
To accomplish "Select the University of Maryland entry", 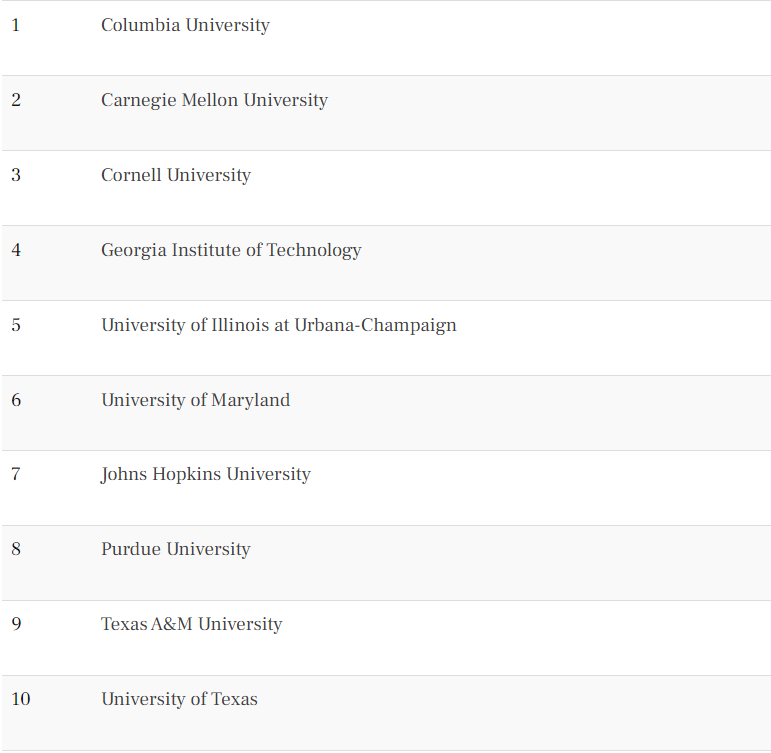I will point(195,400).
